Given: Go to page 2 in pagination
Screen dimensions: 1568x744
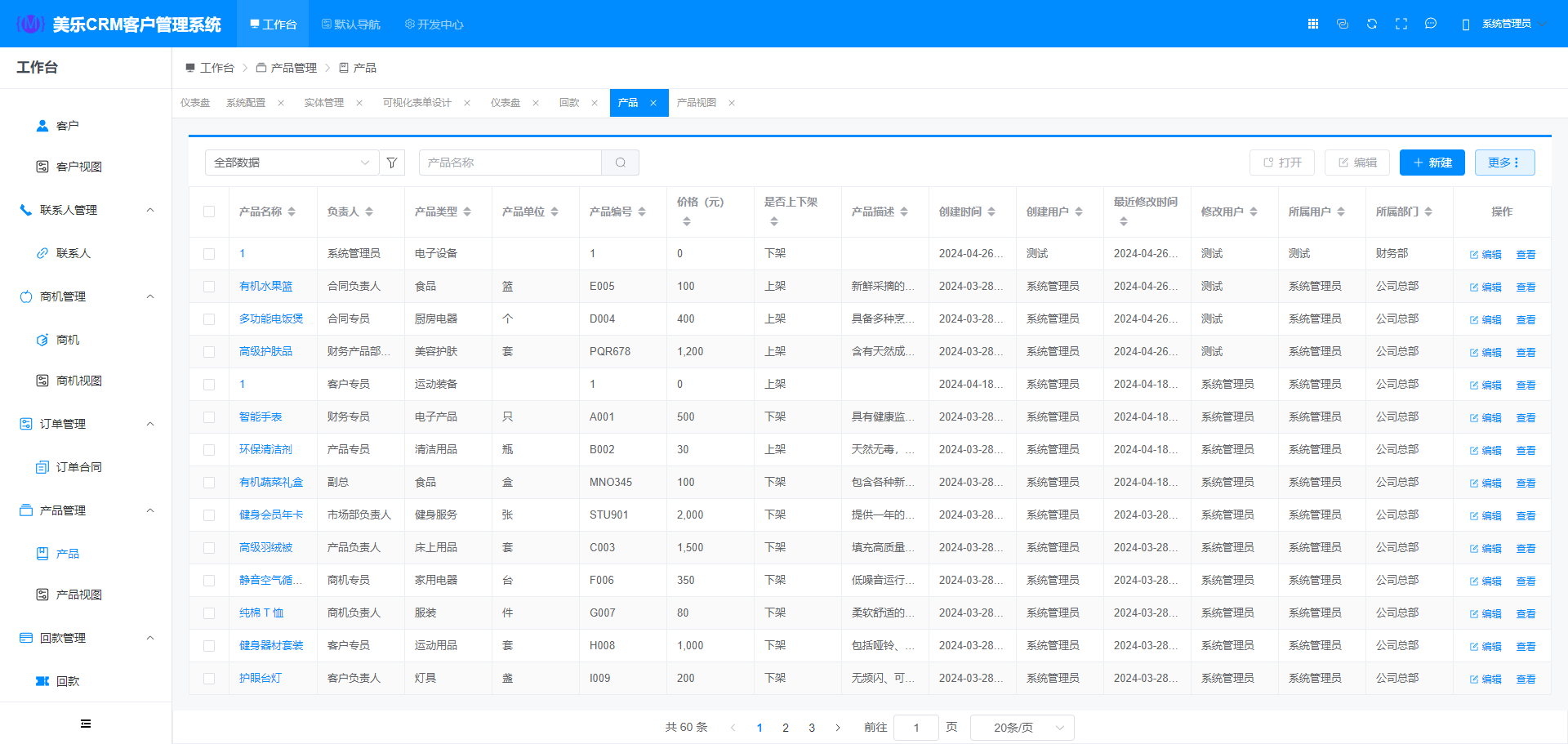Looking at the screenshot, I should pyautogui.click(x=786, y=728).
